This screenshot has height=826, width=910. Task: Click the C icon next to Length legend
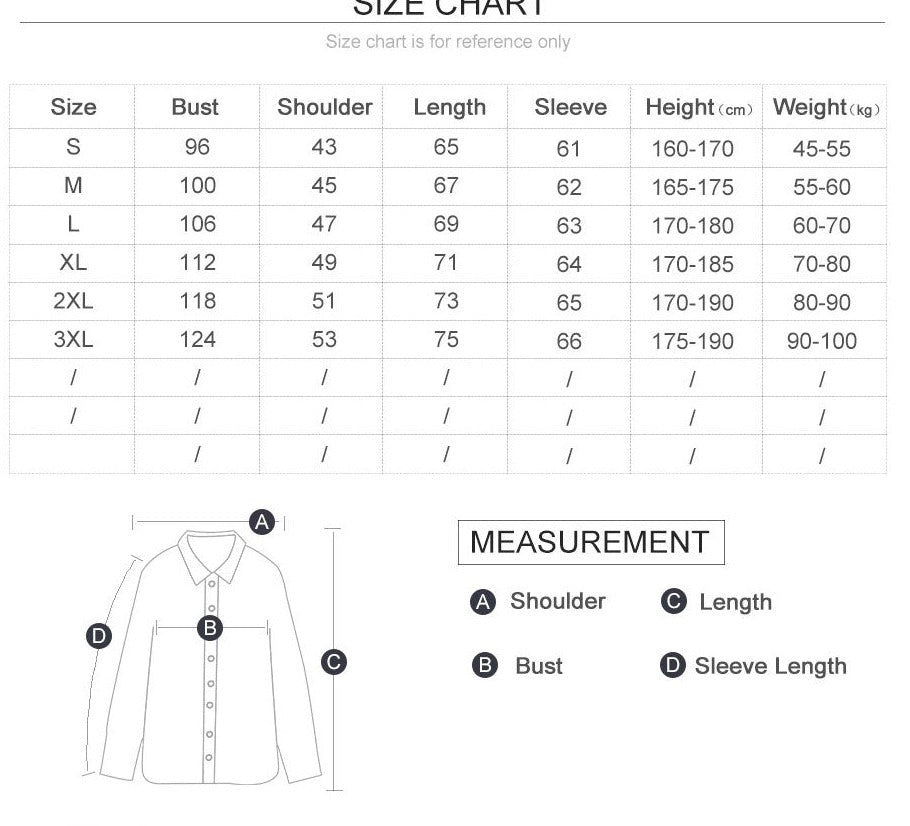click(x=674, y=601)
